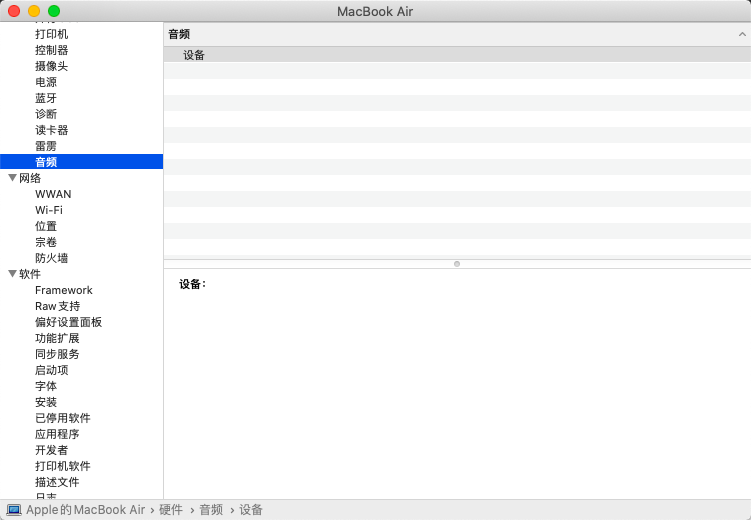The height and width of the screenshot is (520, 751).
Task: Open the 蓝牙 section
Action: (x=46, y=98)
